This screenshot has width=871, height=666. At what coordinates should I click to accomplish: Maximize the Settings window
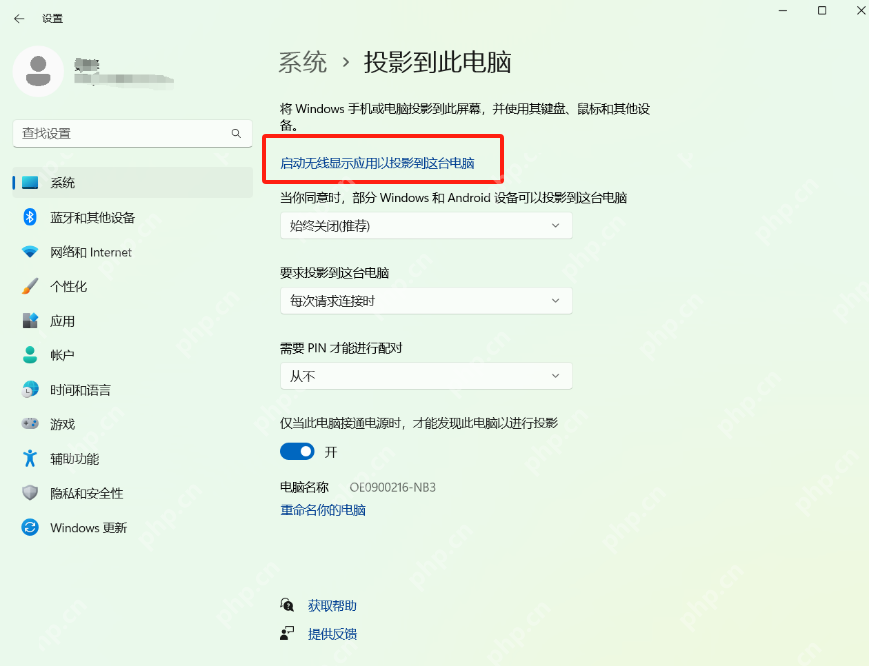pyautogui.click(x=822, y=11)
